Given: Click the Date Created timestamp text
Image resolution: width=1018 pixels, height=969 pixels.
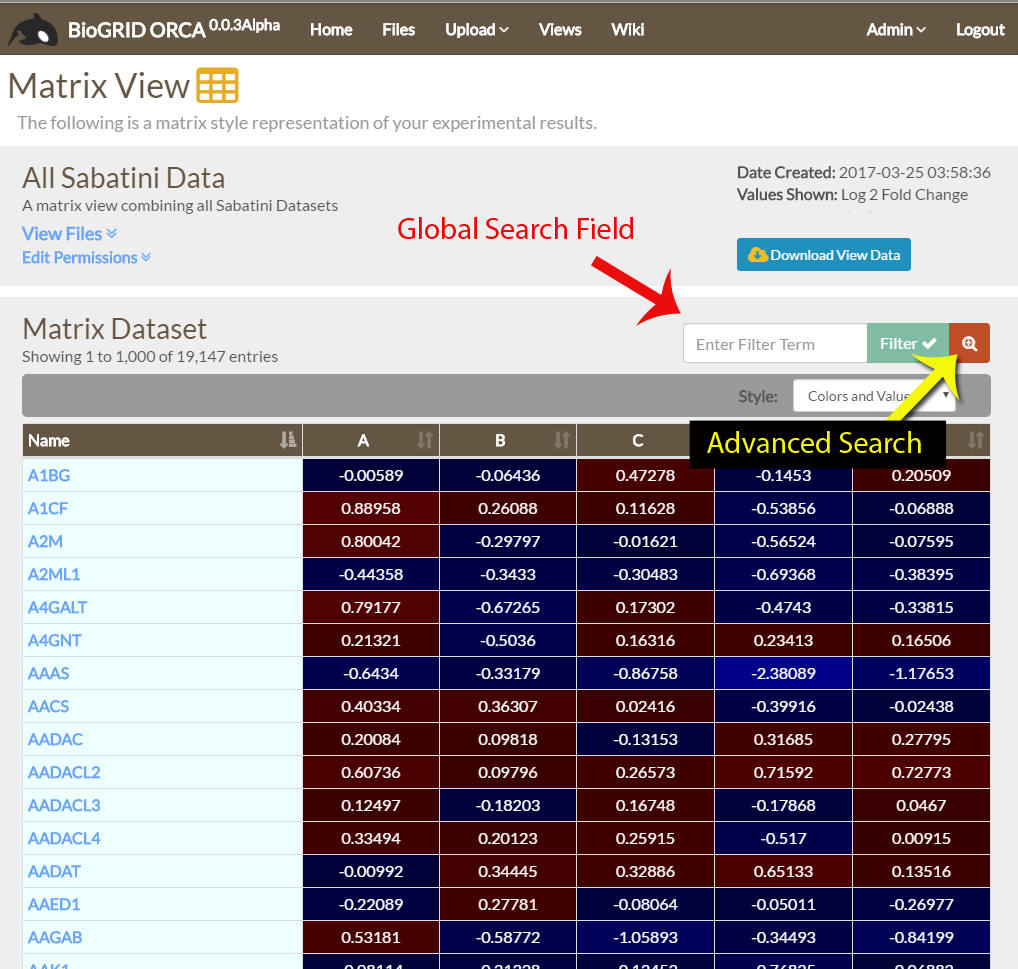Looking at the screenshot, I should pos(915,172).
